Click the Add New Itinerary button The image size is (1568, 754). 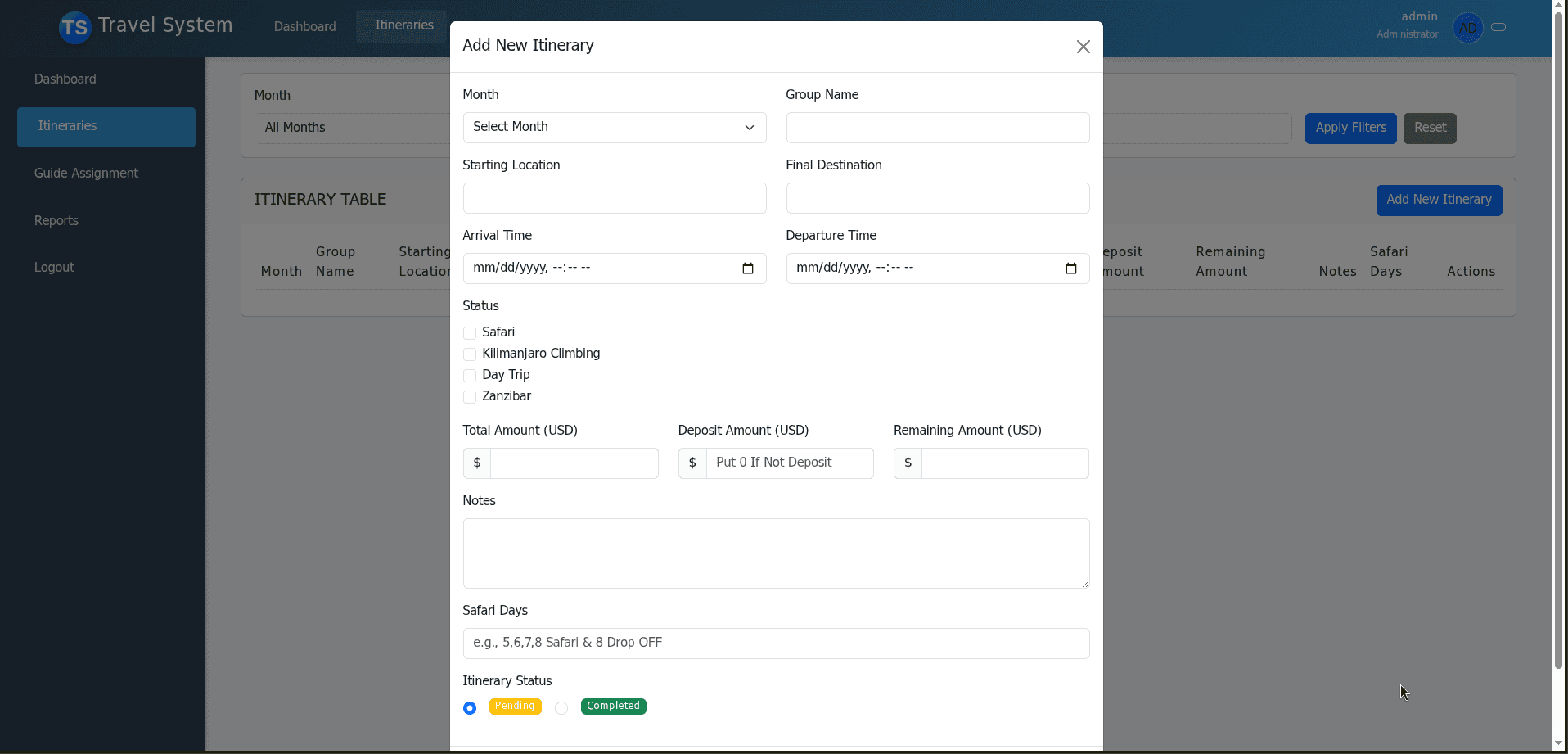(1438, 200)
